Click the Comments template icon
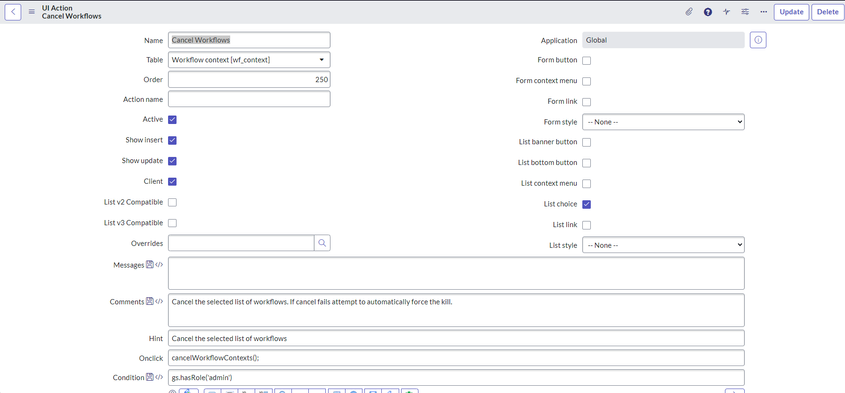The image size is (845, 393). click(x=150, y=301)
